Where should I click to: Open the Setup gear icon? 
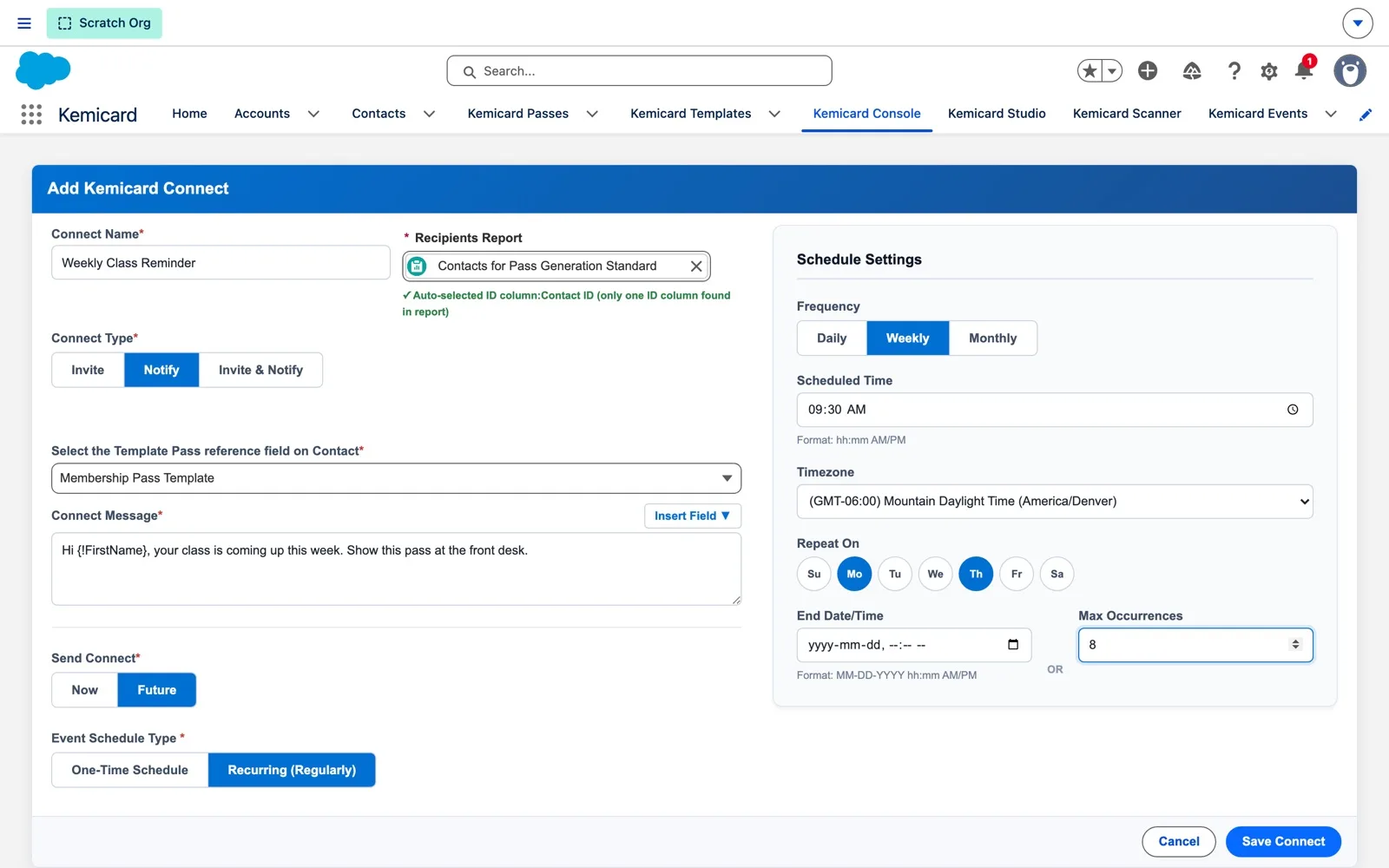tap(1269, 71)
